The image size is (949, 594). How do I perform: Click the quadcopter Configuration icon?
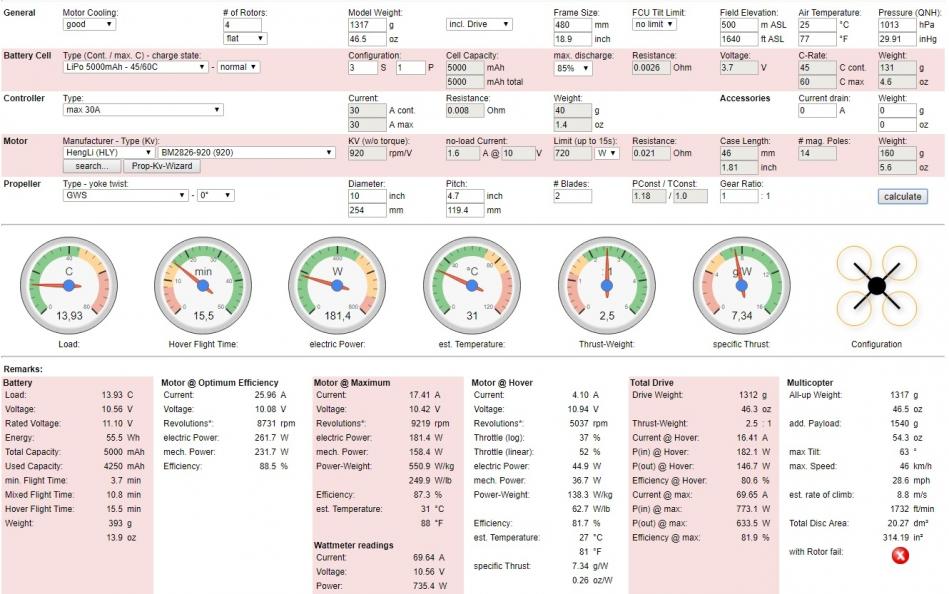pos(876,286)
